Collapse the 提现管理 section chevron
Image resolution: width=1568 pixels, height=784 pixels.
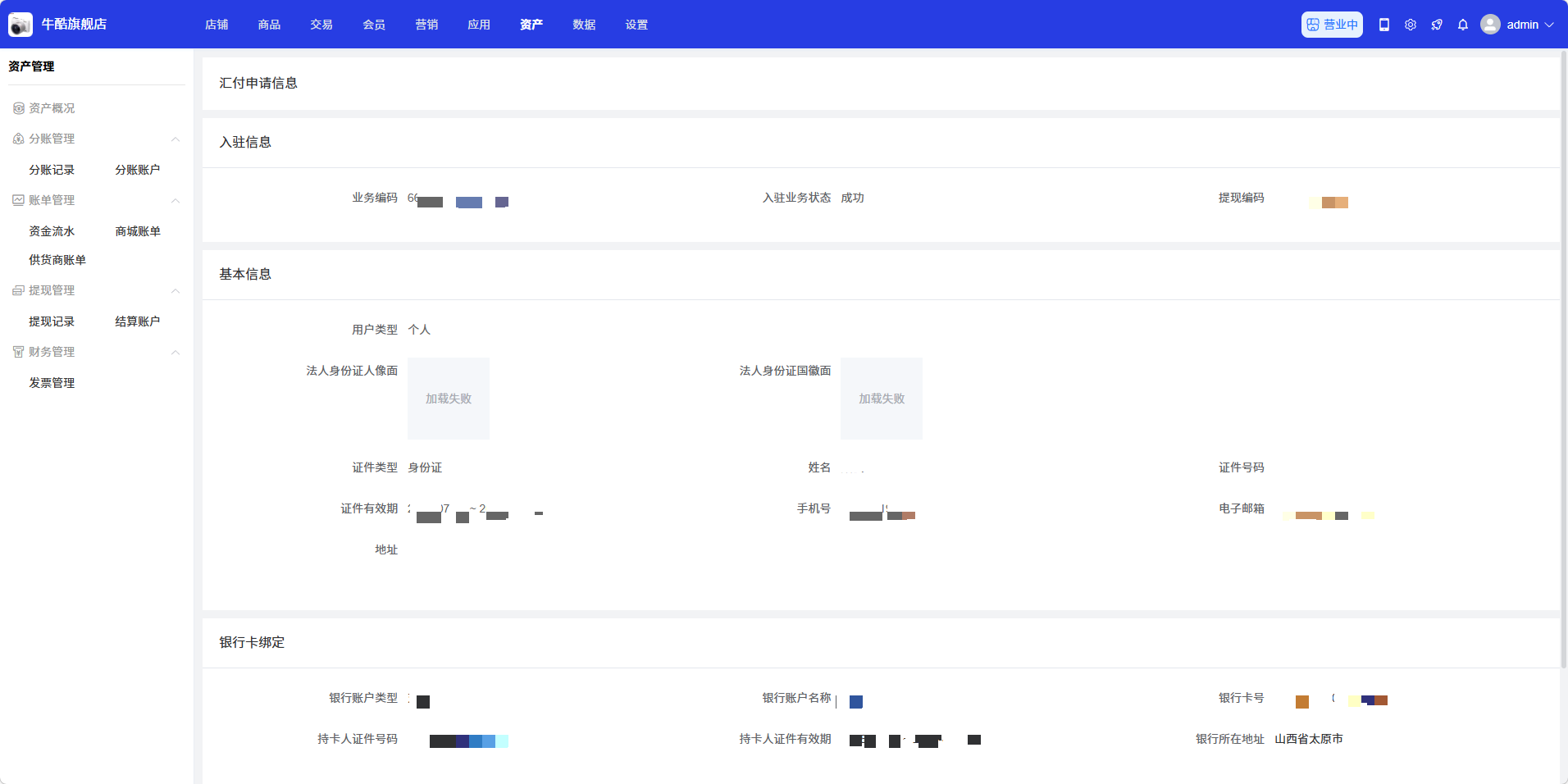pyautogui.click(x=175, y=291)
